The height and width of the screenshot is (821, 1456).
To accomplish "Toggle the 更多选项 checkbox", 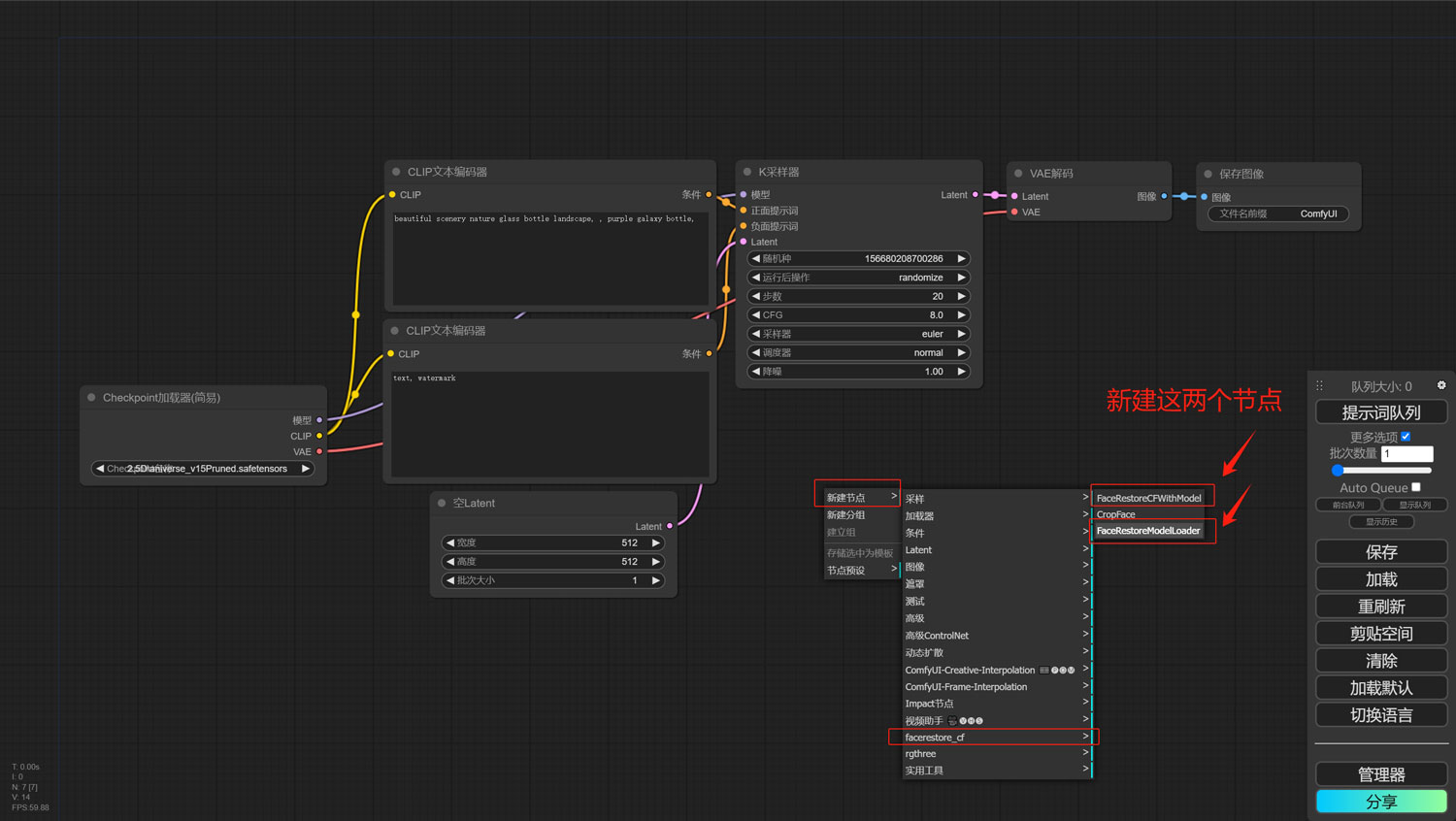I will pos(1406,437).
